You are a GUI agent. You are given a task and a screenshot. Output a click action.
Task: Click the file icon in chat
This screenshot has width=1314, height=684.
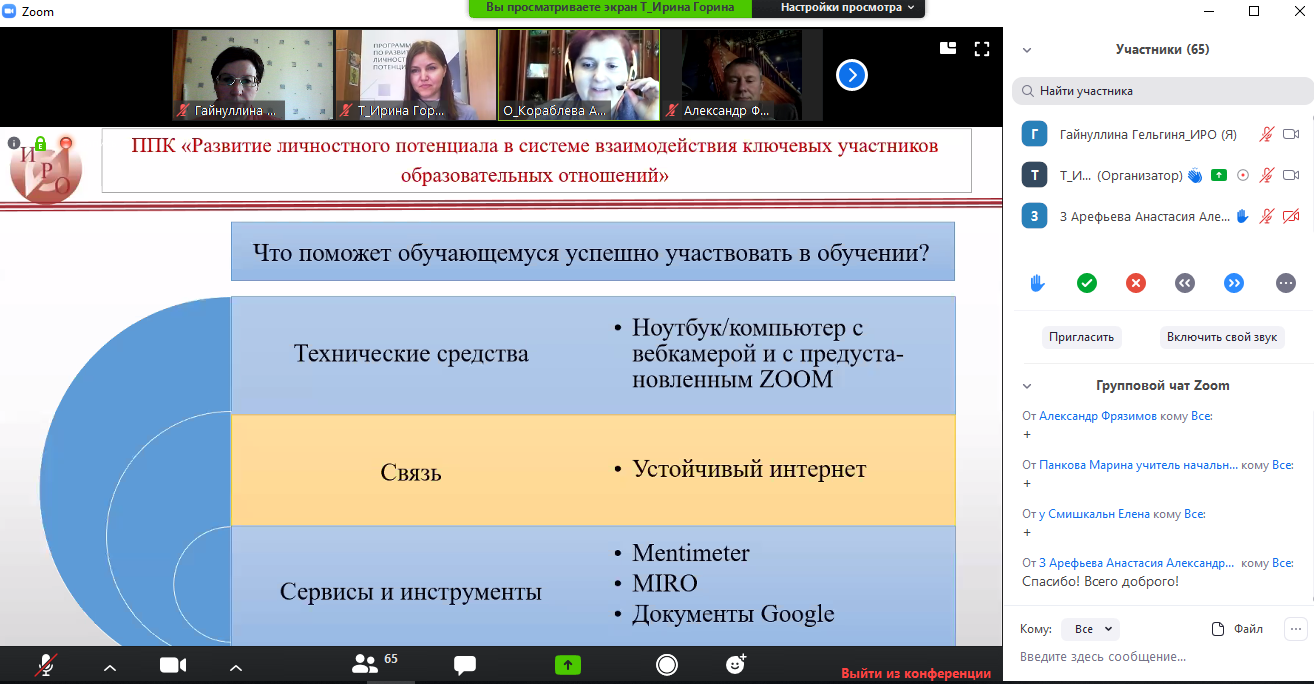coord(1218,629)
